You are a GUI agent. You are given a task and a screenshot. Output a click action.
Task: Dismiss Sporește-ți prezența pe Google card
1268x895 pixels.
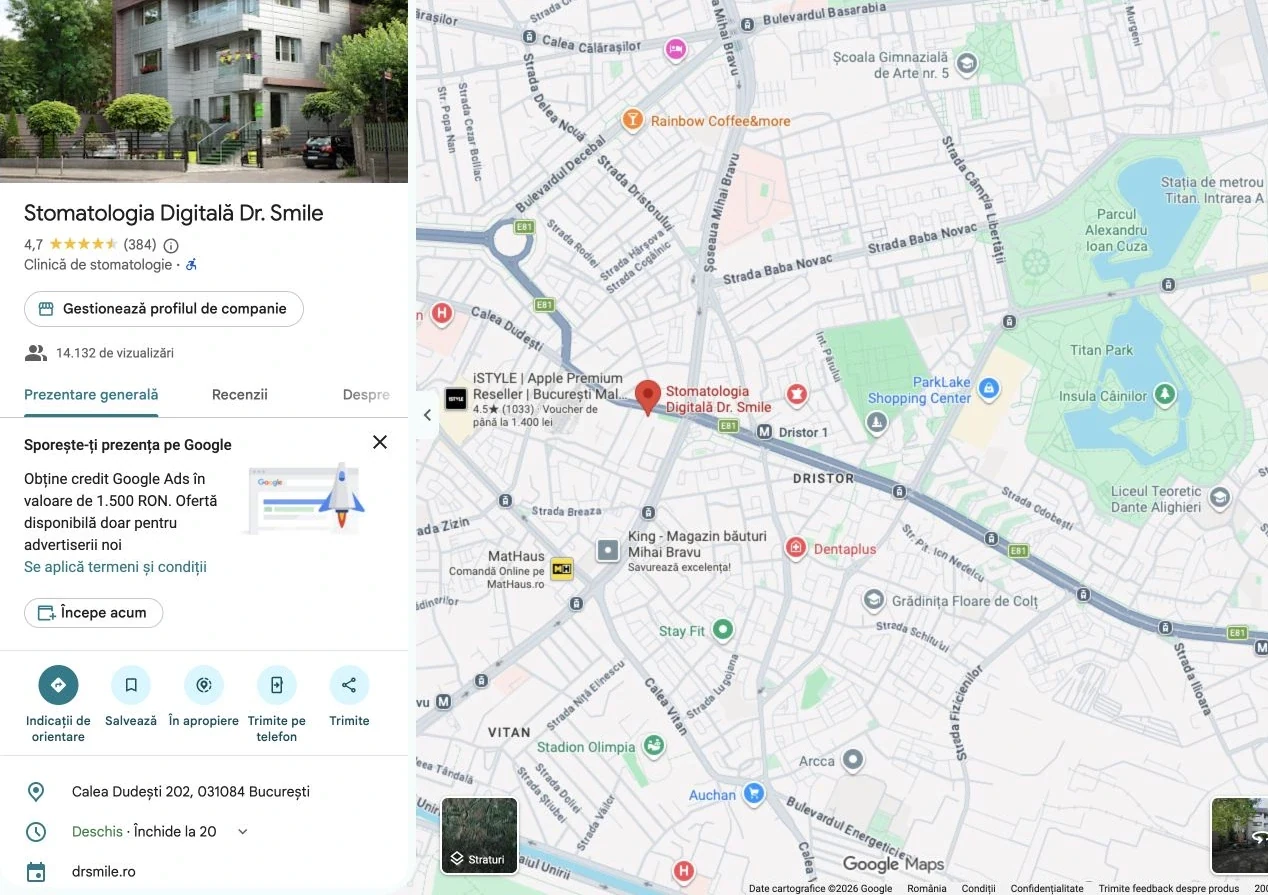pos(380,442)
